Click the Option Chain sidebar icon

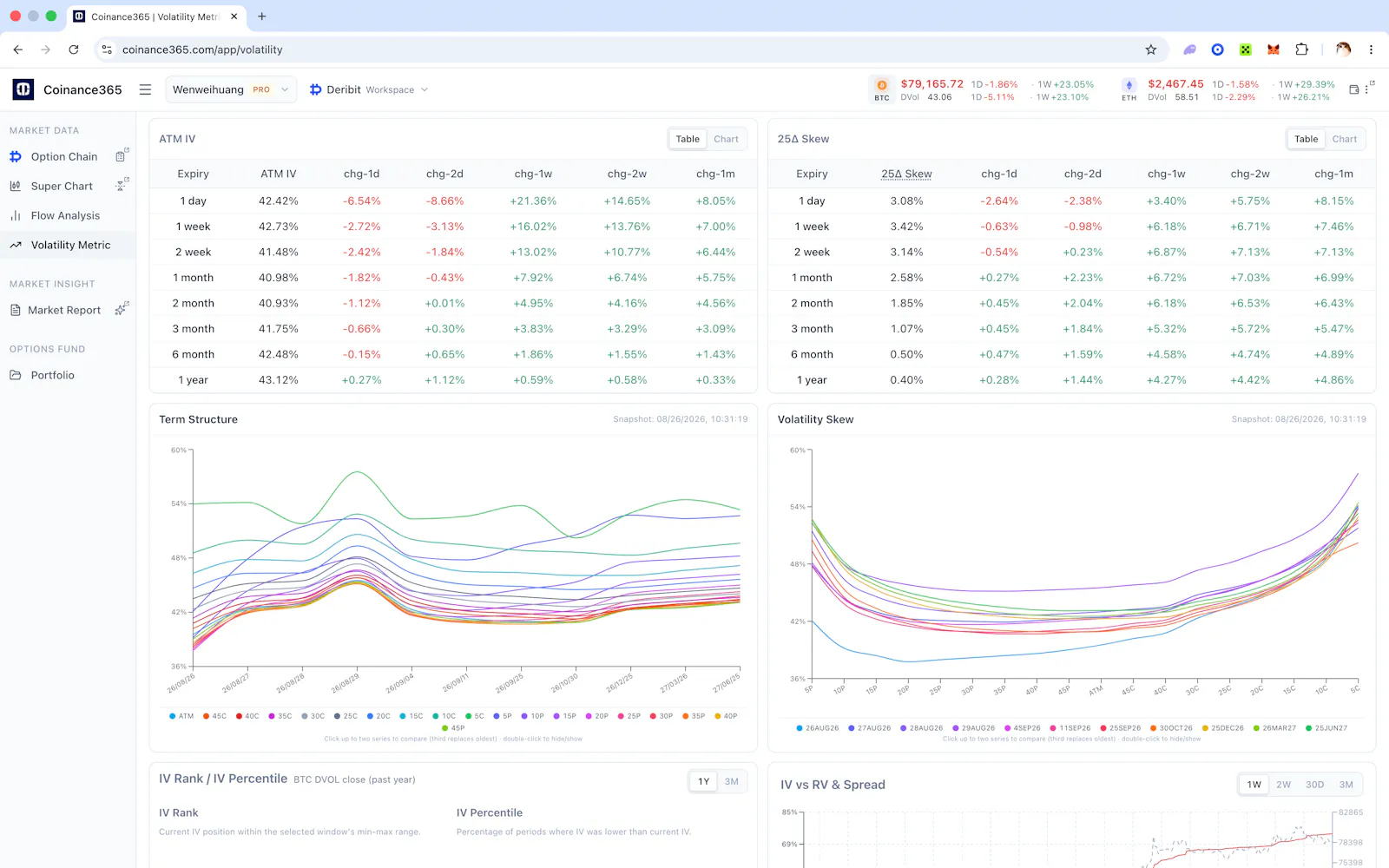pos(16,156)
